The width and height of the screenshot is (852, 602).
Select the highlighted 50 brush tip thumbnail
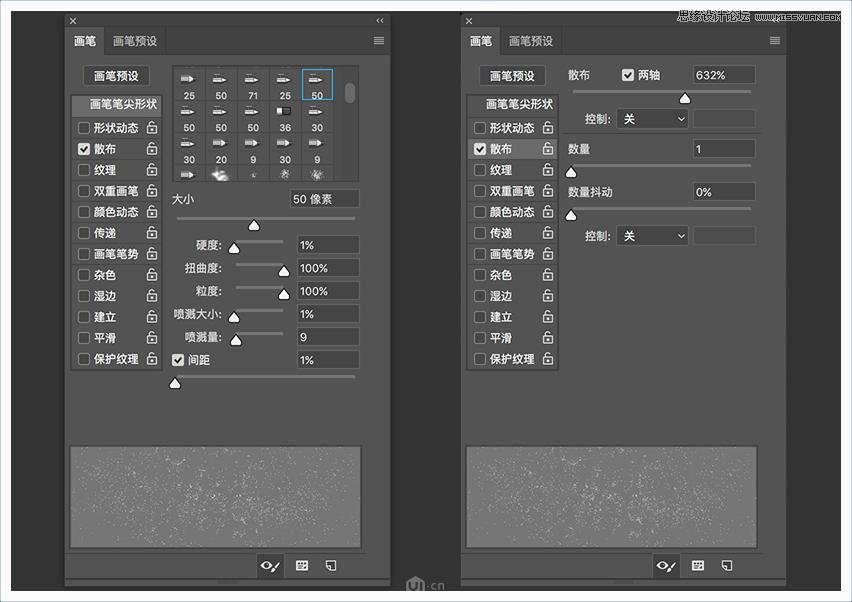[317, 83]
